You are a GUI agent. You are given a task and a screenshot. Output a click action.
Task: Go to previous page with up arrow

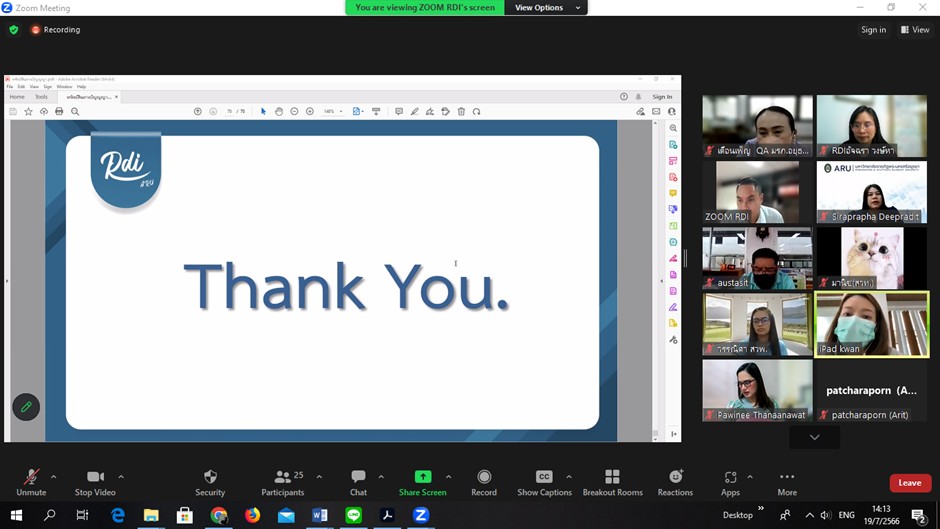point(197,112)
